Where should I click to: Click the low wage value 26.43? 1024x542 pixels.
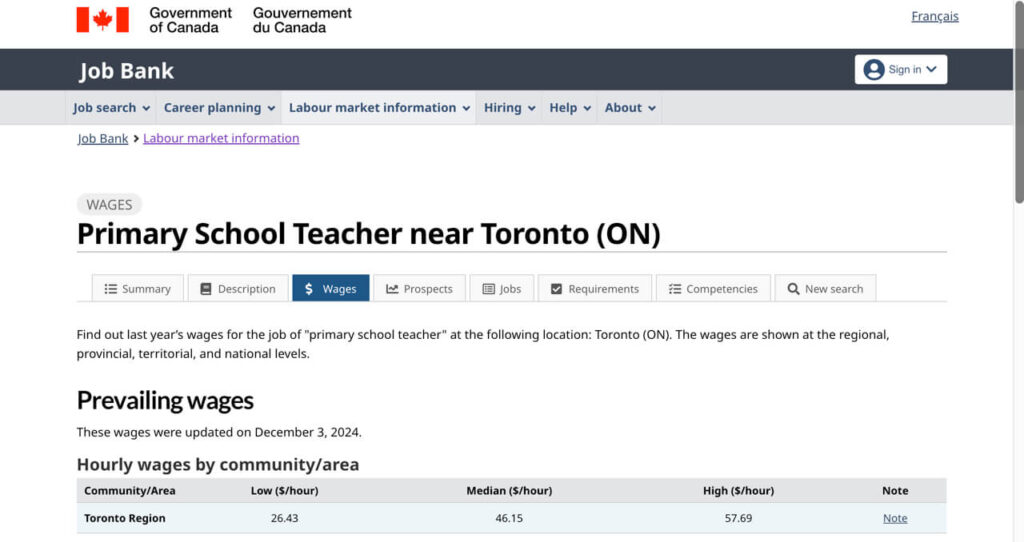point(284,518)
